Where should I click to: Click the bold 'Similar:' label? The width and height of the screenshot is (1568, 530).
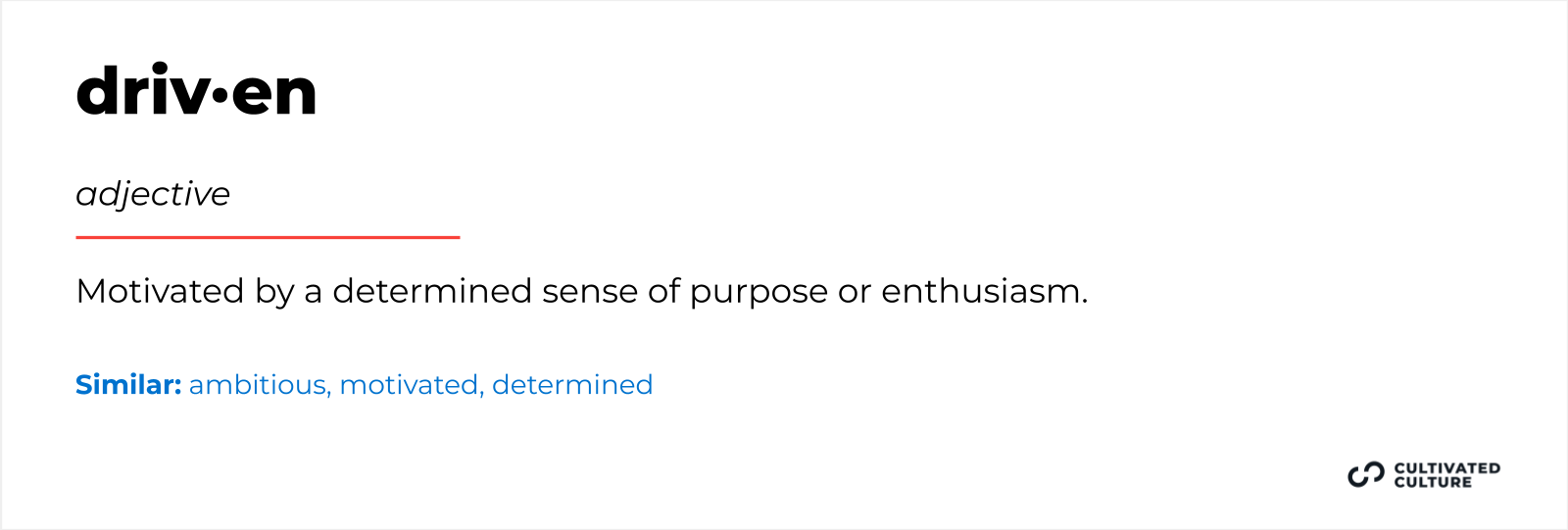pyautogui.click(x=128, y=385)
